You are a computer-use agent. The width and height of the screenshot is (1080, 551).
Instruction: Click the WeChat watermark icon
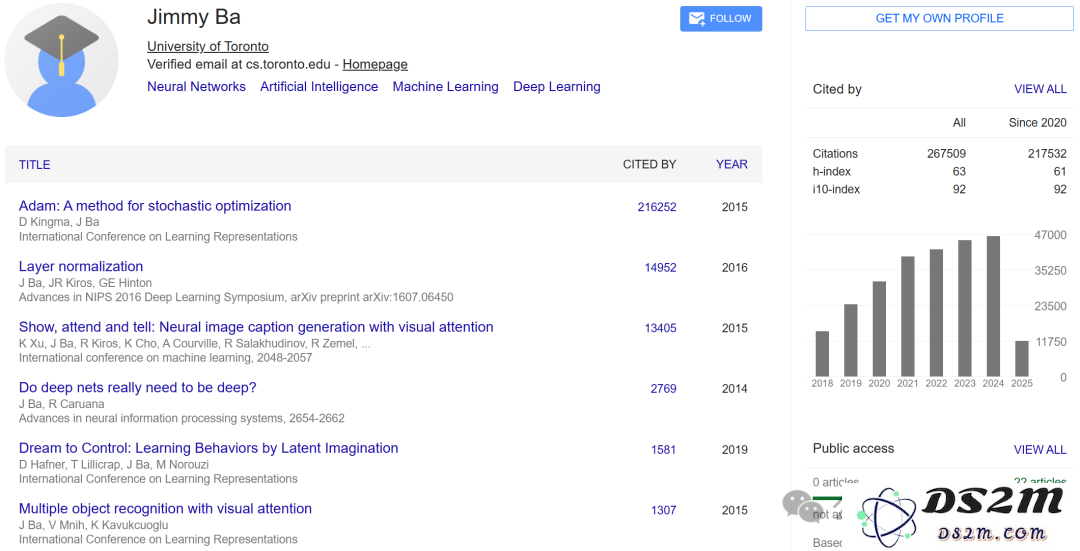coord(799,506)
